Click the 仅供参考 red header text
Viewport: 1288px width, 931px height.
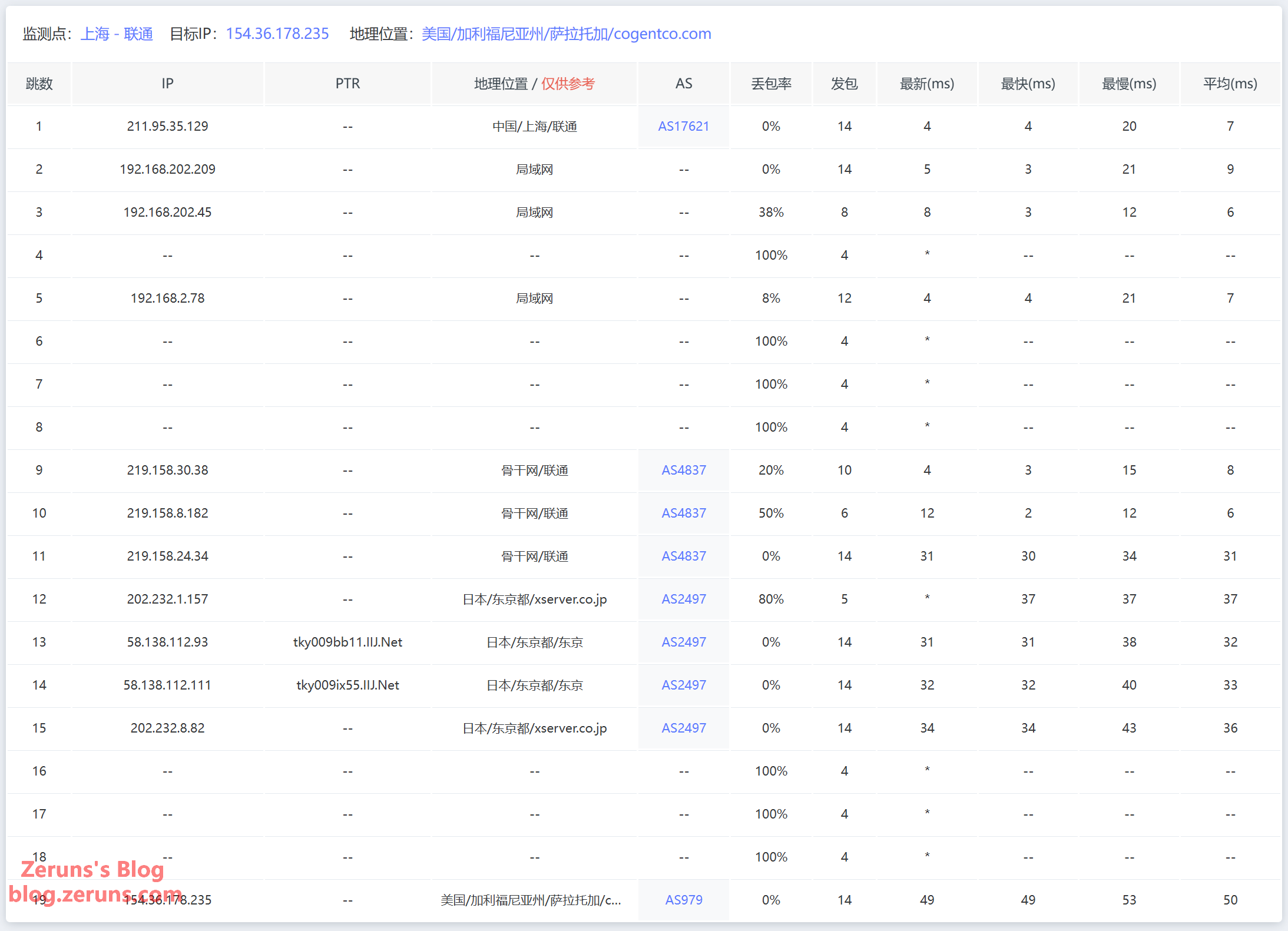(x=568, y=84)
